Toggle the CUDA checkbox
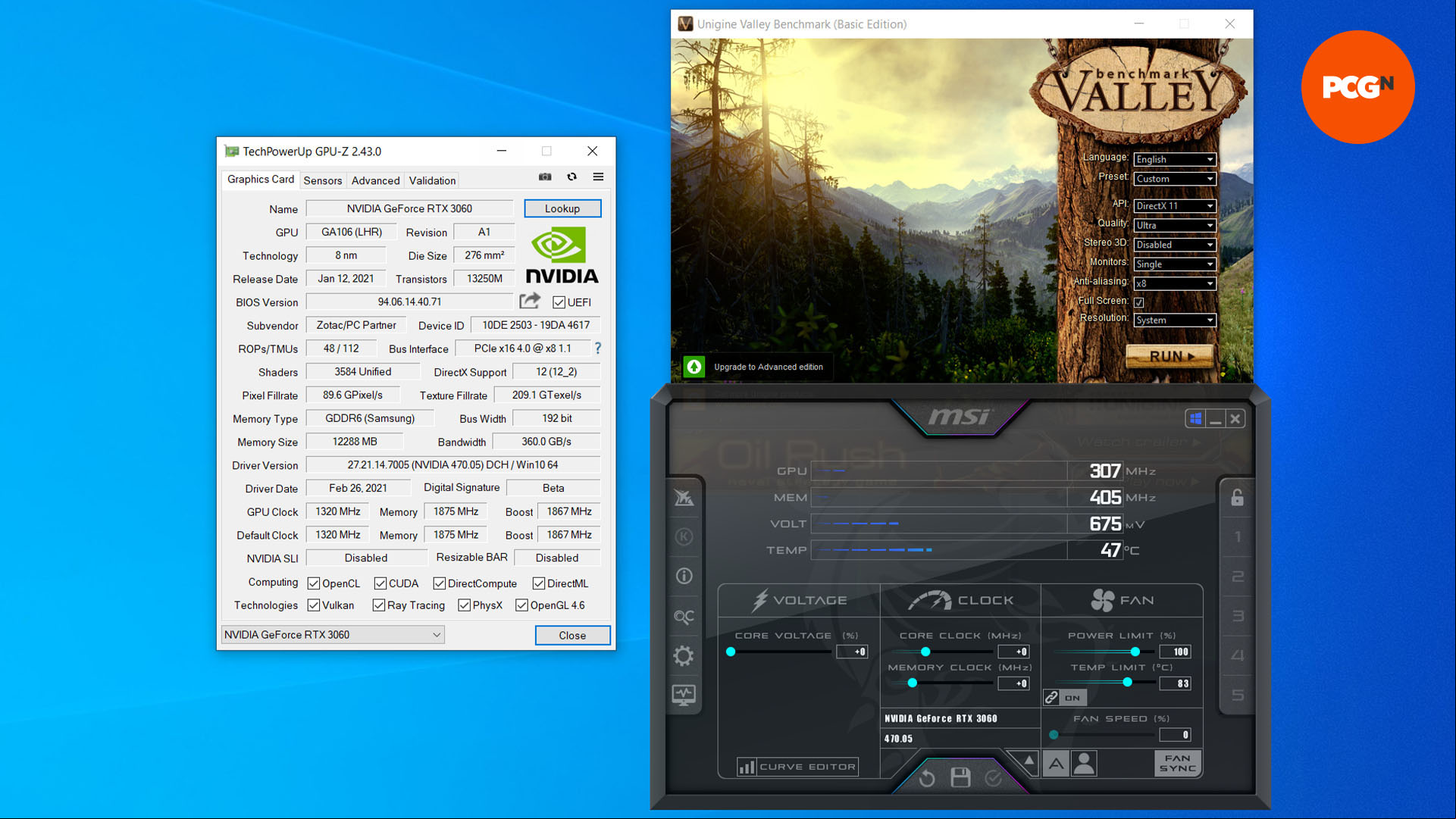Viewport: 1456px width, 819px height. [x=380, y=583]
